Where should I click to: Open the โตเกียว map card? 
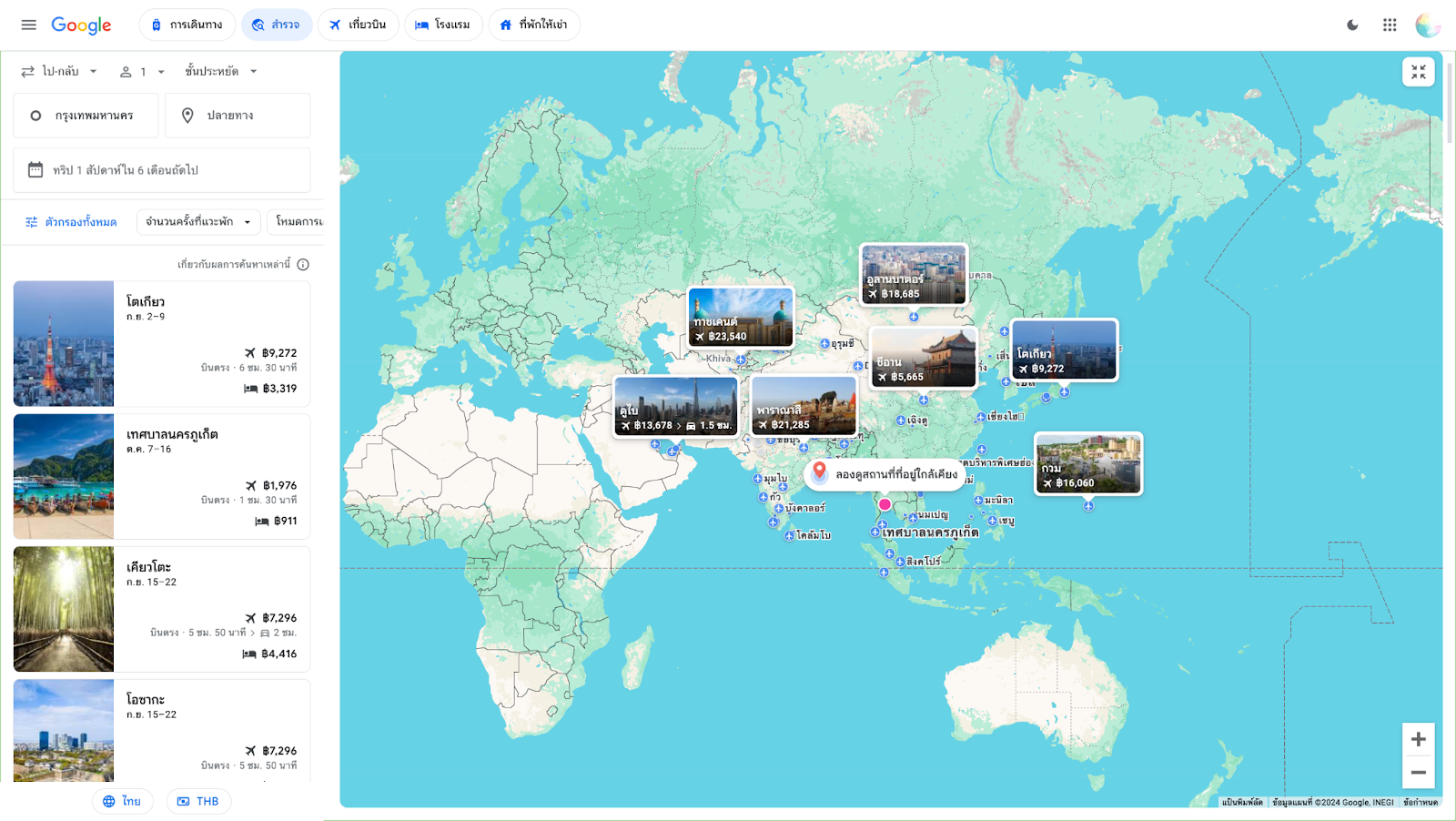[x=1064, y=350]
